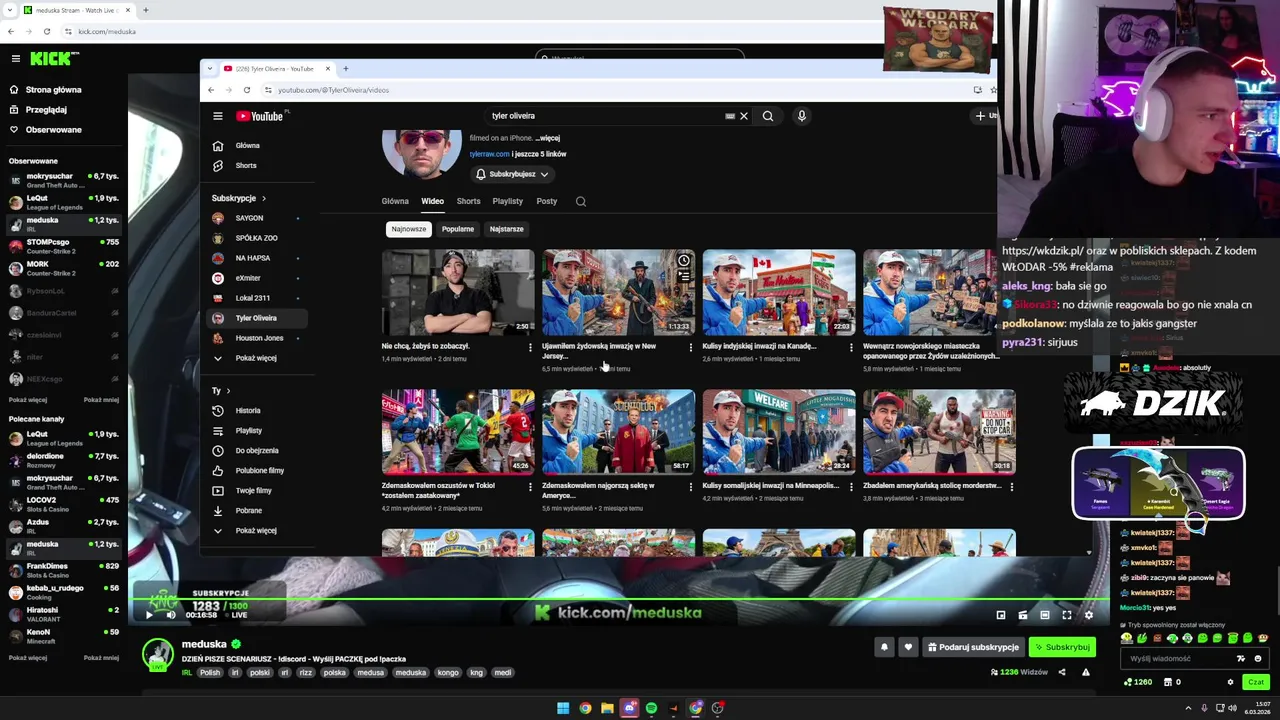Viewport: 1280px width, 720px height.
Task: Expand subscriptions with Pokaż więcej
Action: pos(255,358)
